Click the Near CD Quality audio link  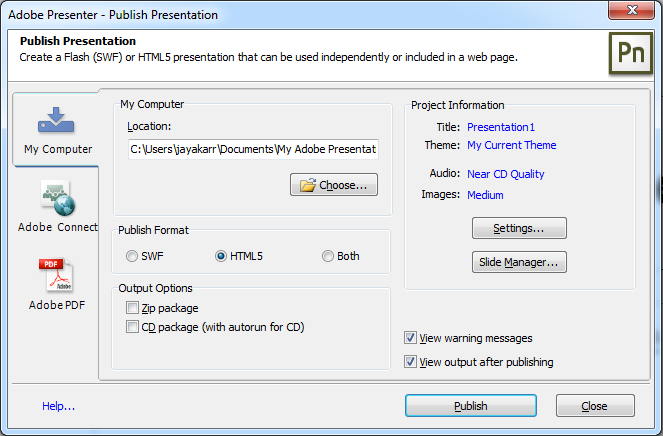506,173
